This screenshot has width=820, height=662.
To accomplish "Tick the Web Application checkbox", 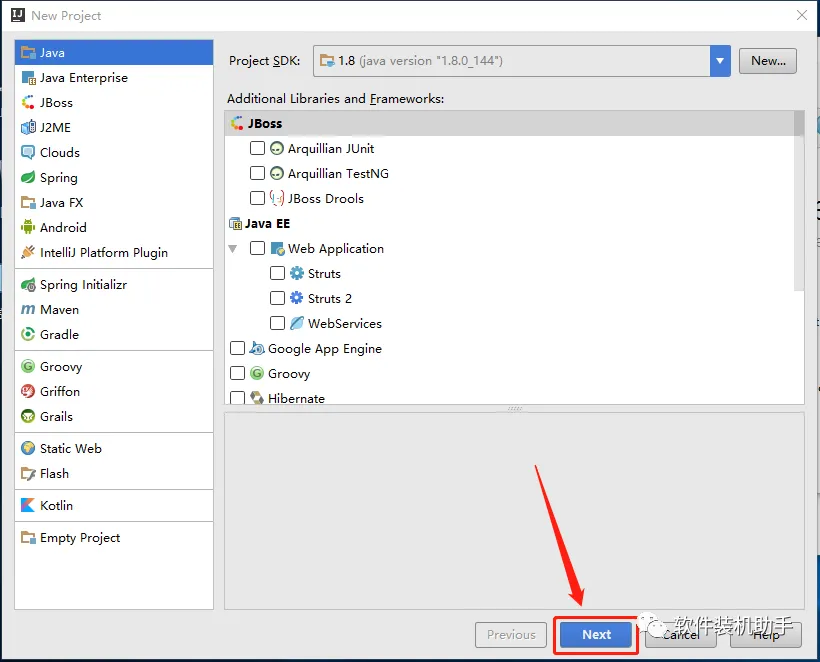I will (x=257, y=248).
